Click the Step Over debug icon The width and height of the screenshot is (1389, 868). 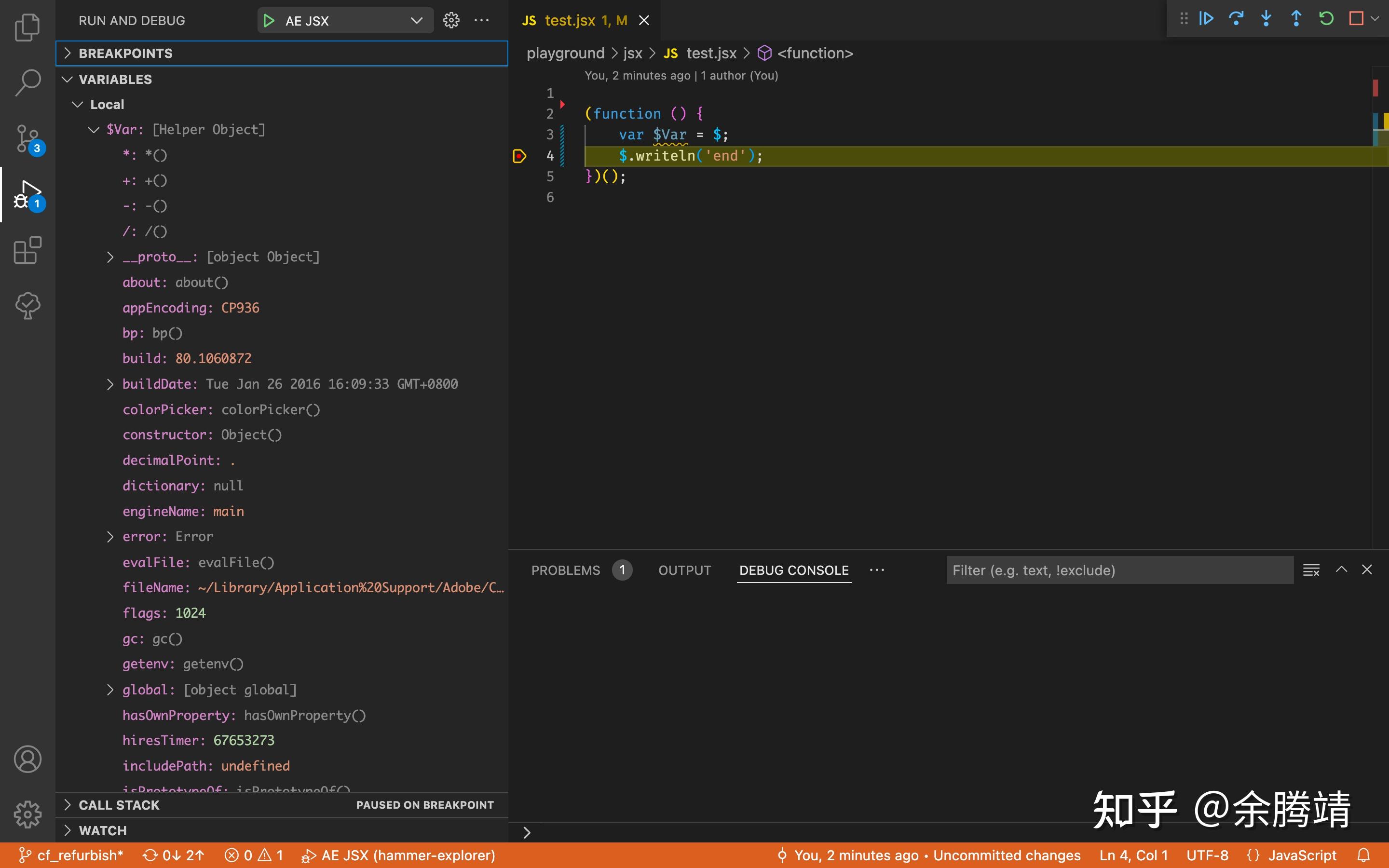[x=1236, y=19]
